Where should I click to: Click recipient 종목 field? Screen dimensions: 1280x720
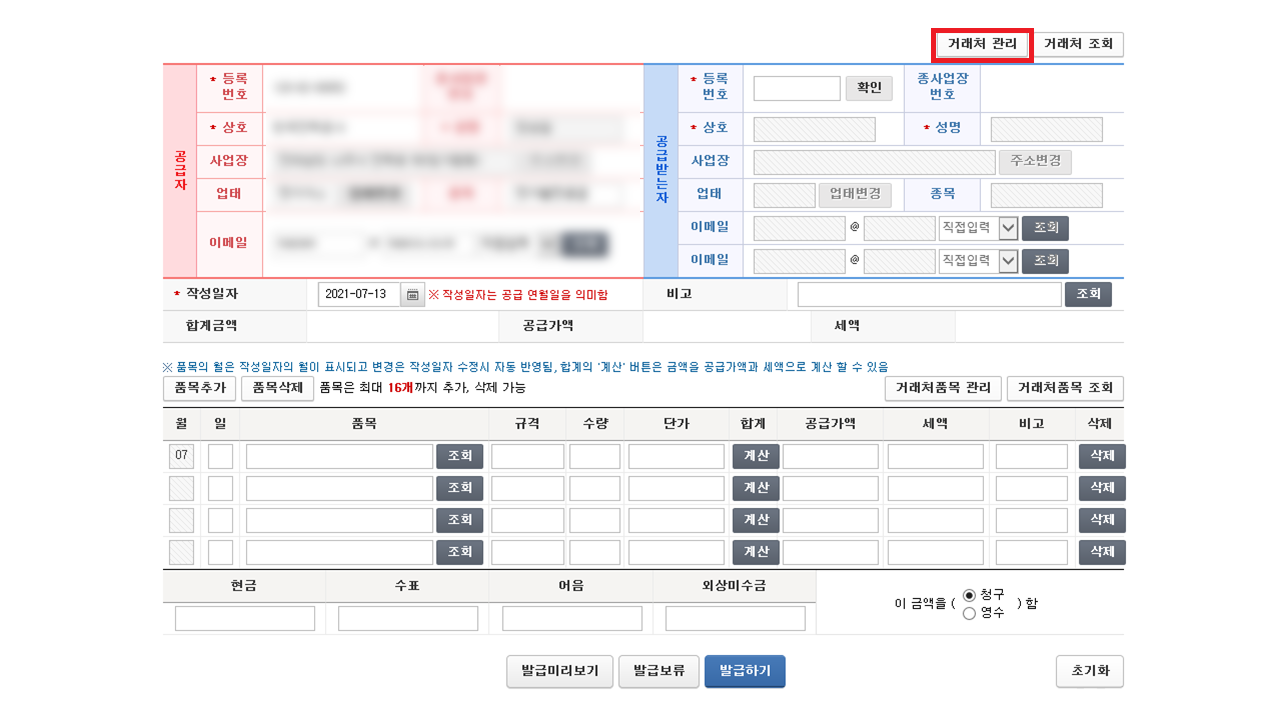click(x=1046, y=195)
